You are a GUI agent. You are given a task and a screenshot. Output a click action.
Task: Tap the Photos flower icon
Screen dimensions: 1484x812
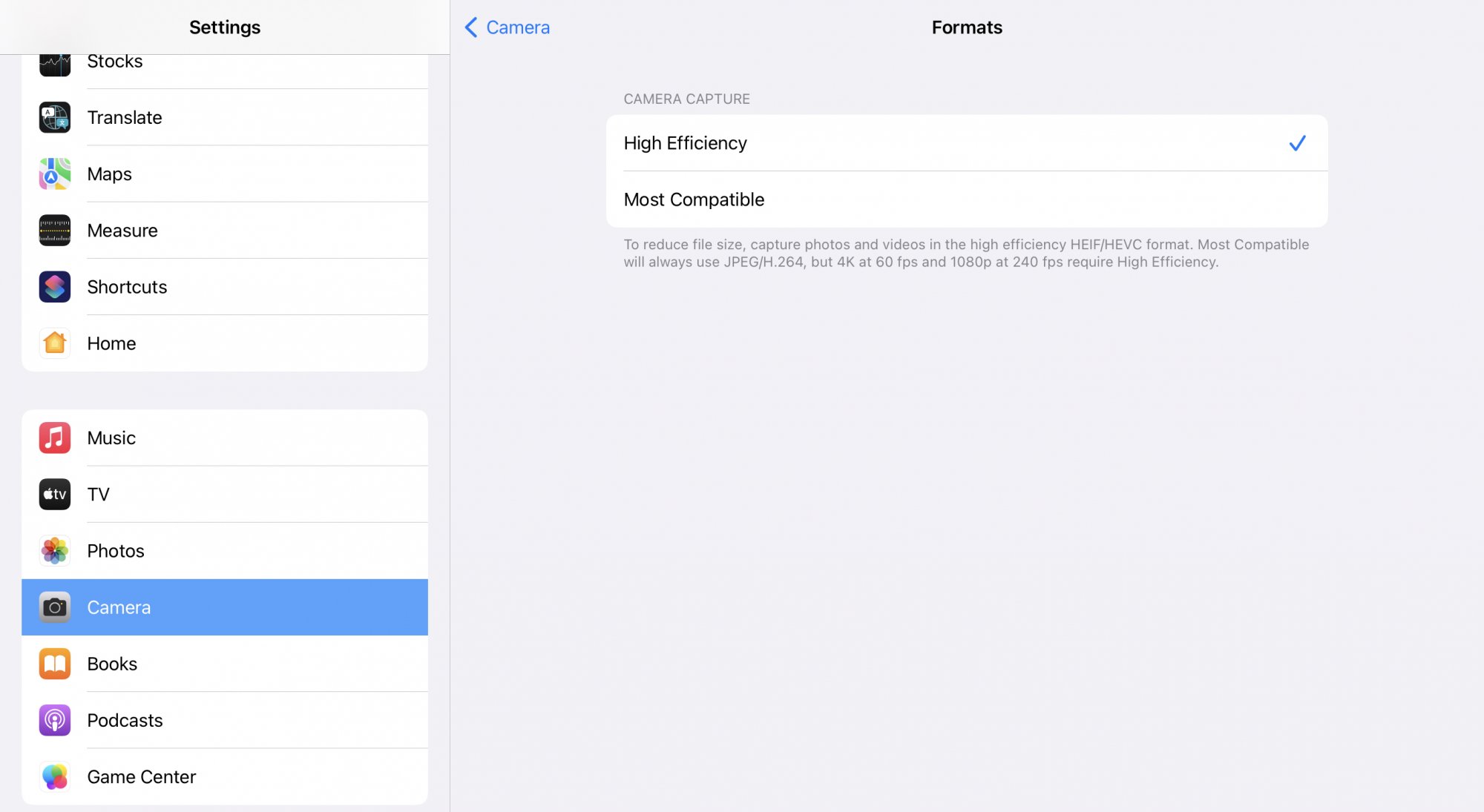[55, 551]
